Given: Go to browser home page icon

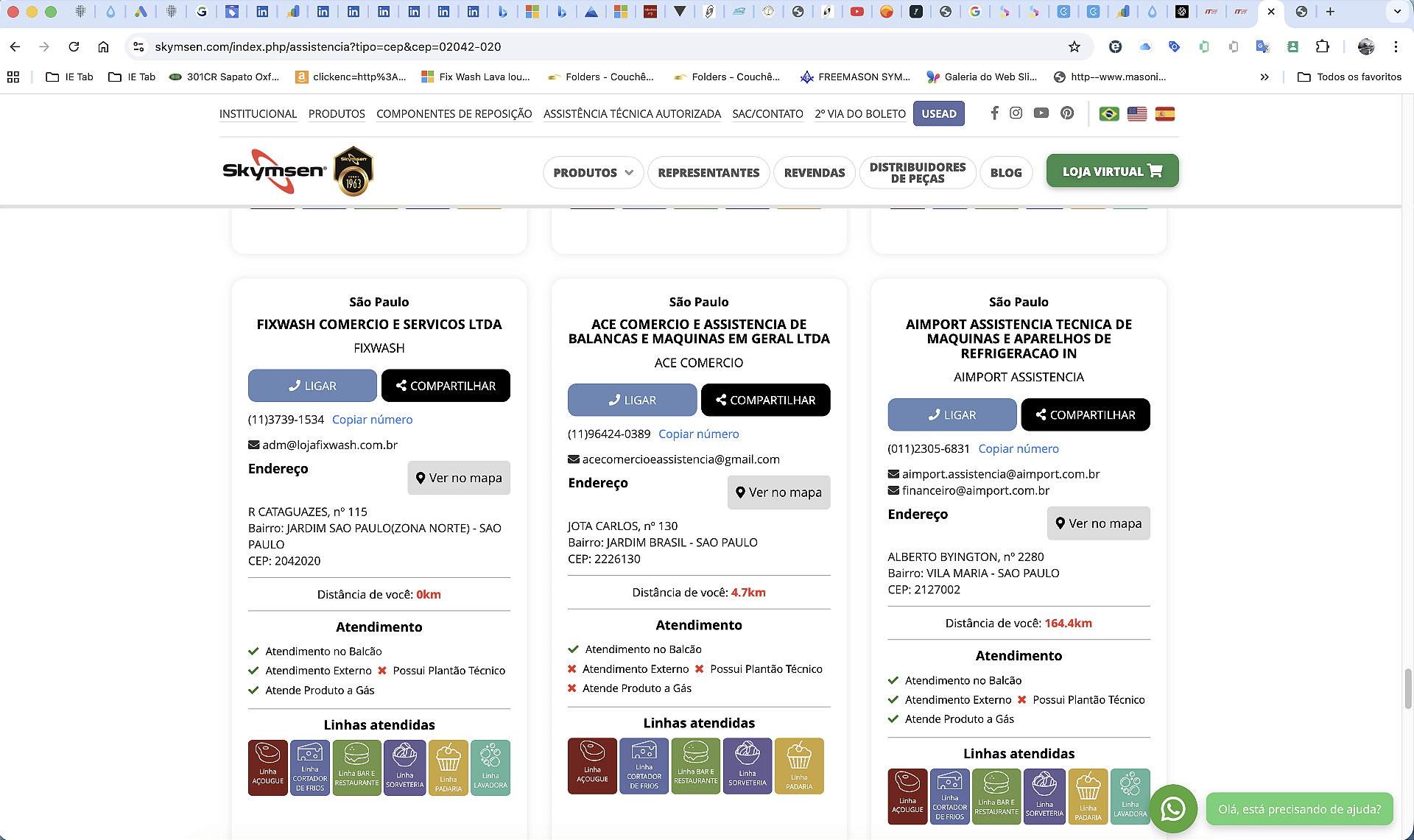Looking at the screenshot, I should coord(103,46).
